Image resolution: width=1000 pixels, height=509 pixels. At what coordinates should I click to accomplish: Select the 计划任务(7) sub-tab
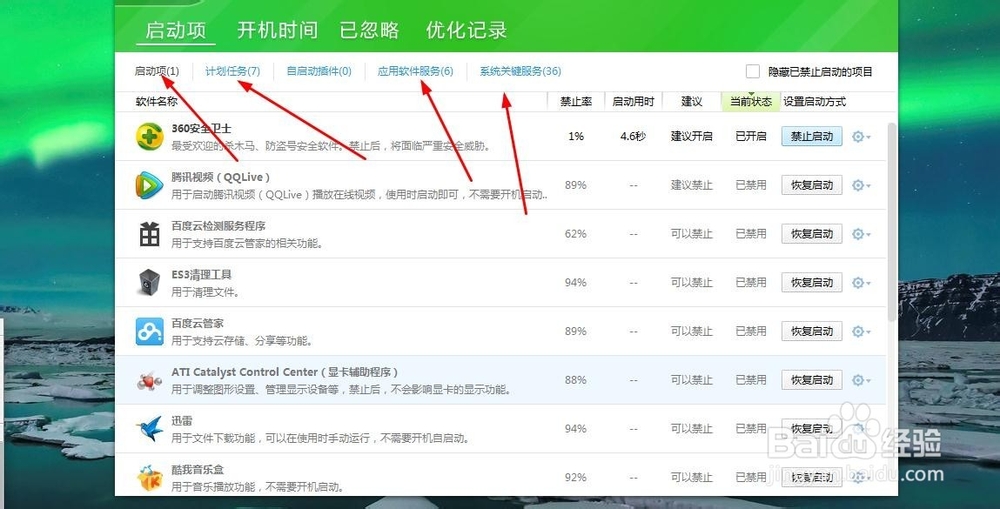click(233, 71)
